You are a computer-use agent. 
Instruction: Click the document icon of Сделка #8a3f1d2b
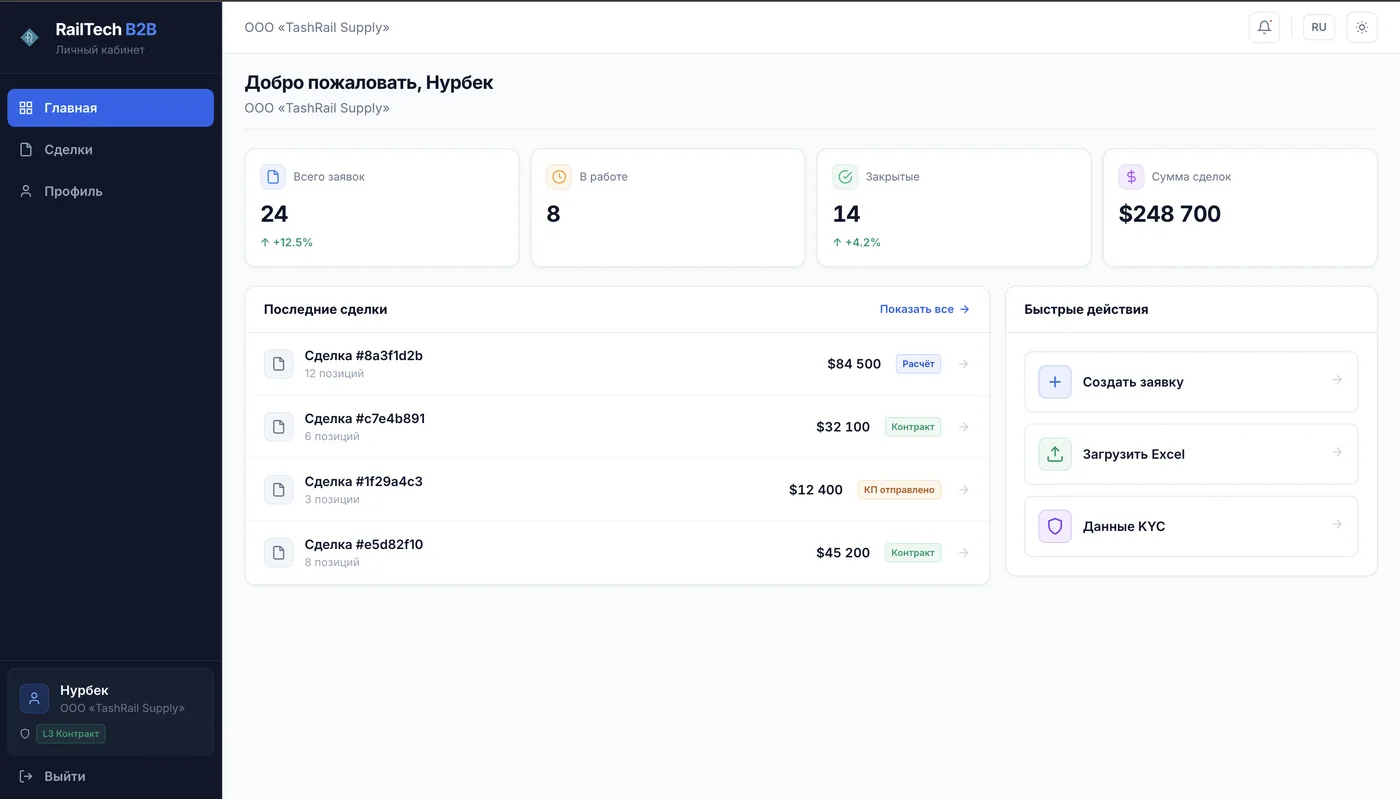[x=278, y=363]
